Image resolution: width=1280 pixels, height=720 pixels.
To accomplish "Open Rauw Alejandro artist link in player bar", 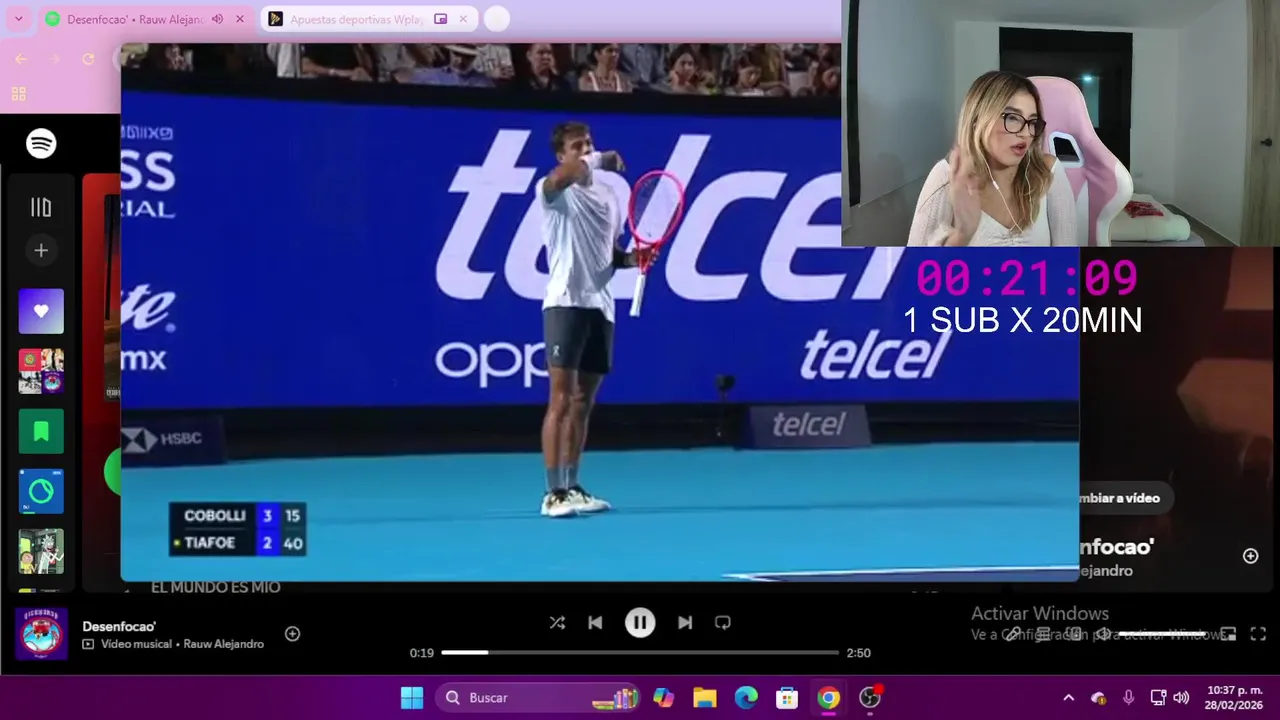I will click(x=224, y=644).
